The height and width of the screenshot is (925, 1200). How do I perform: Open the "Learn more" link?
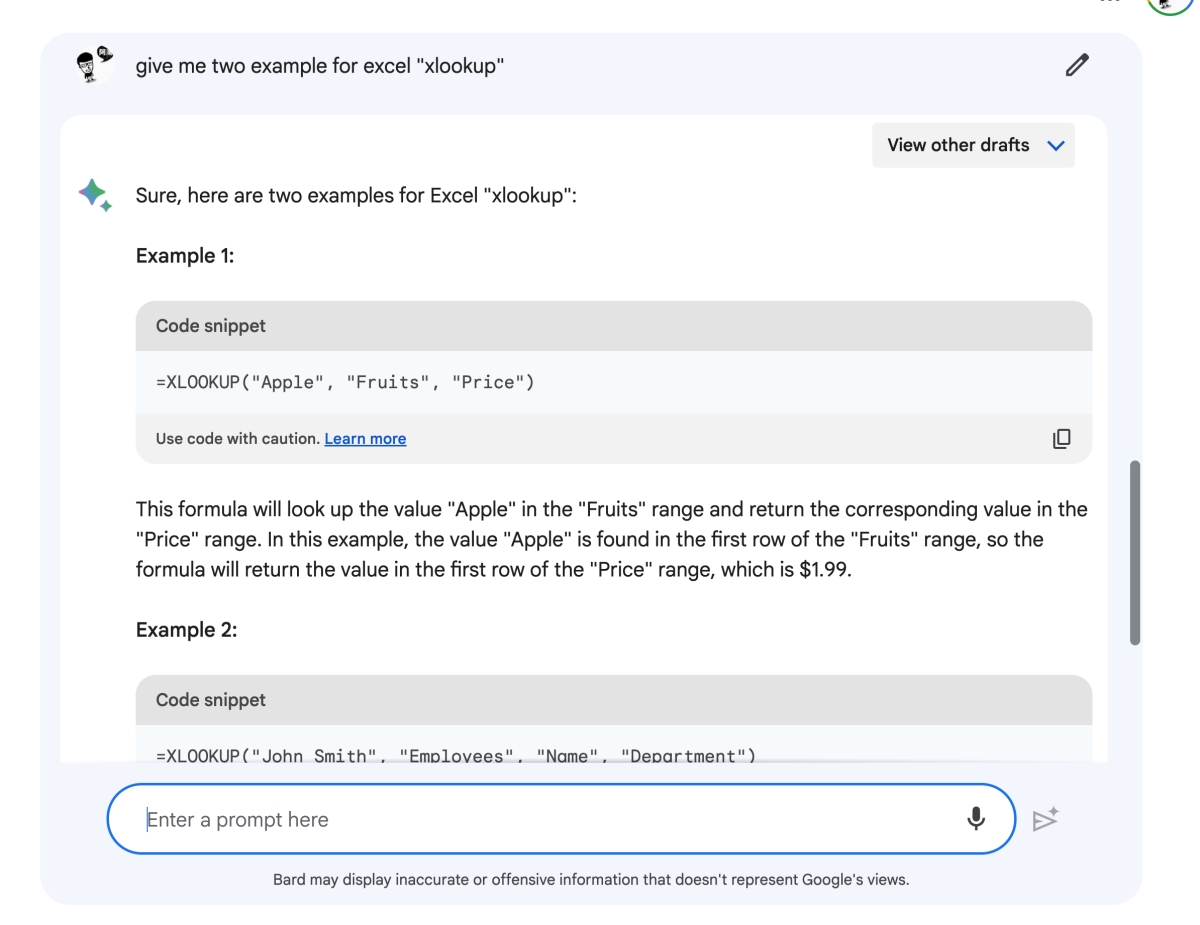365,439
